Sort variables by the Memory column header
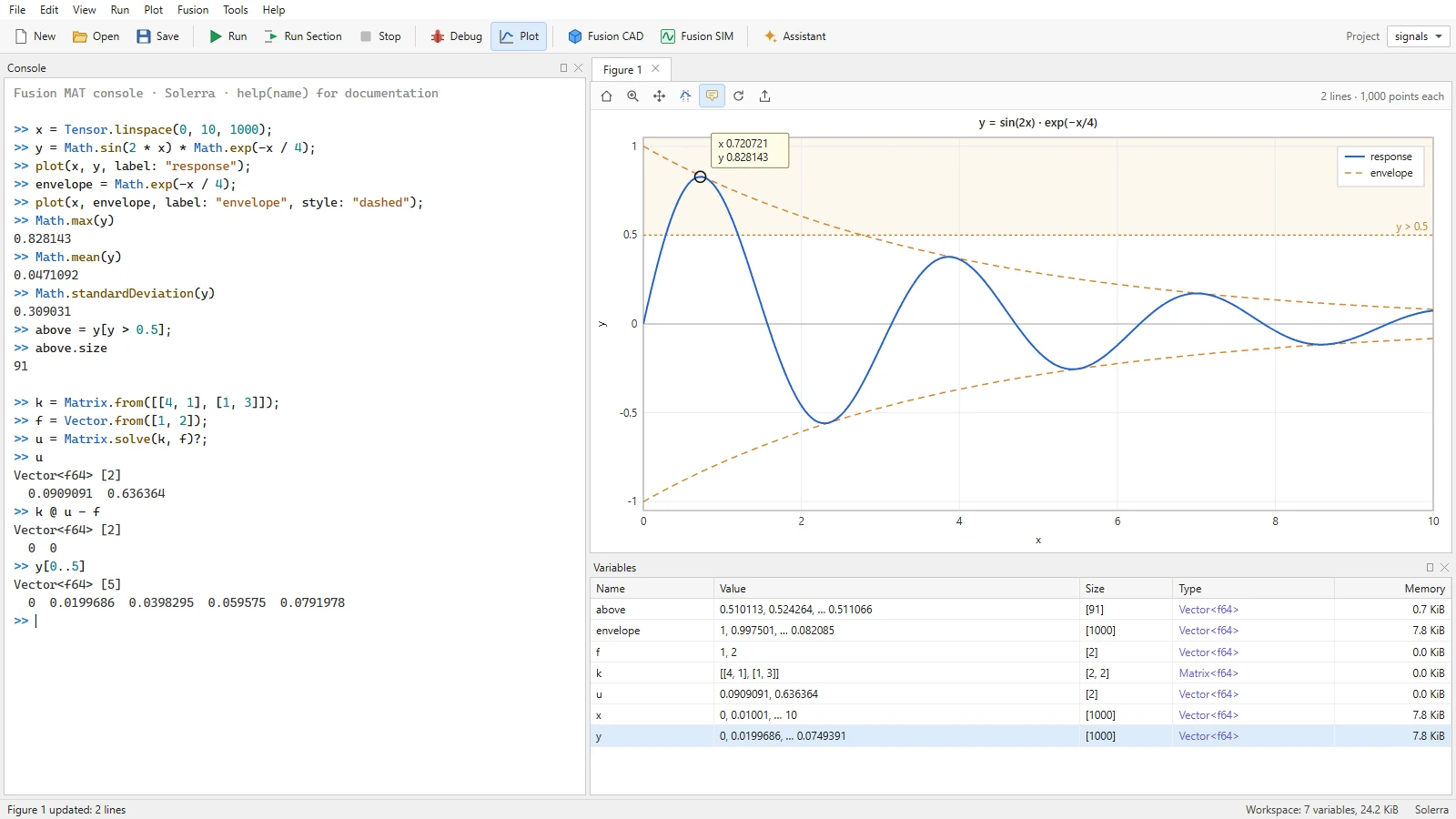 tap(1392, 589)
